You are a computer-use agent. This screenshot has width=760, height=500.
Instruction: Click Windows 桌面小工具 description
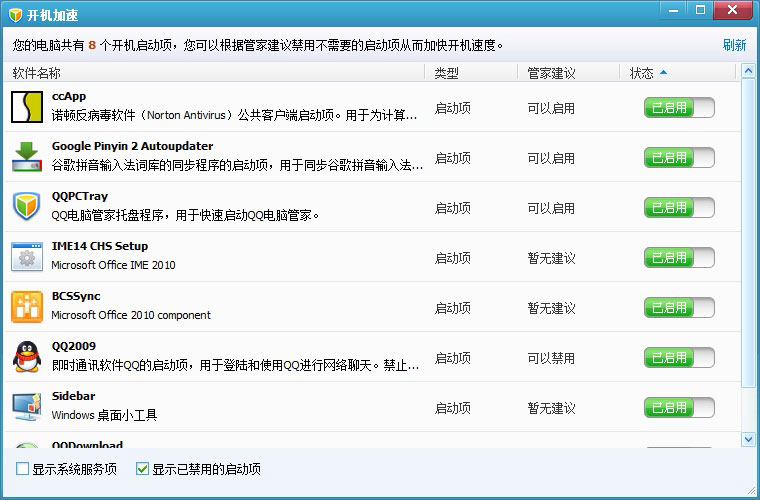104,415
